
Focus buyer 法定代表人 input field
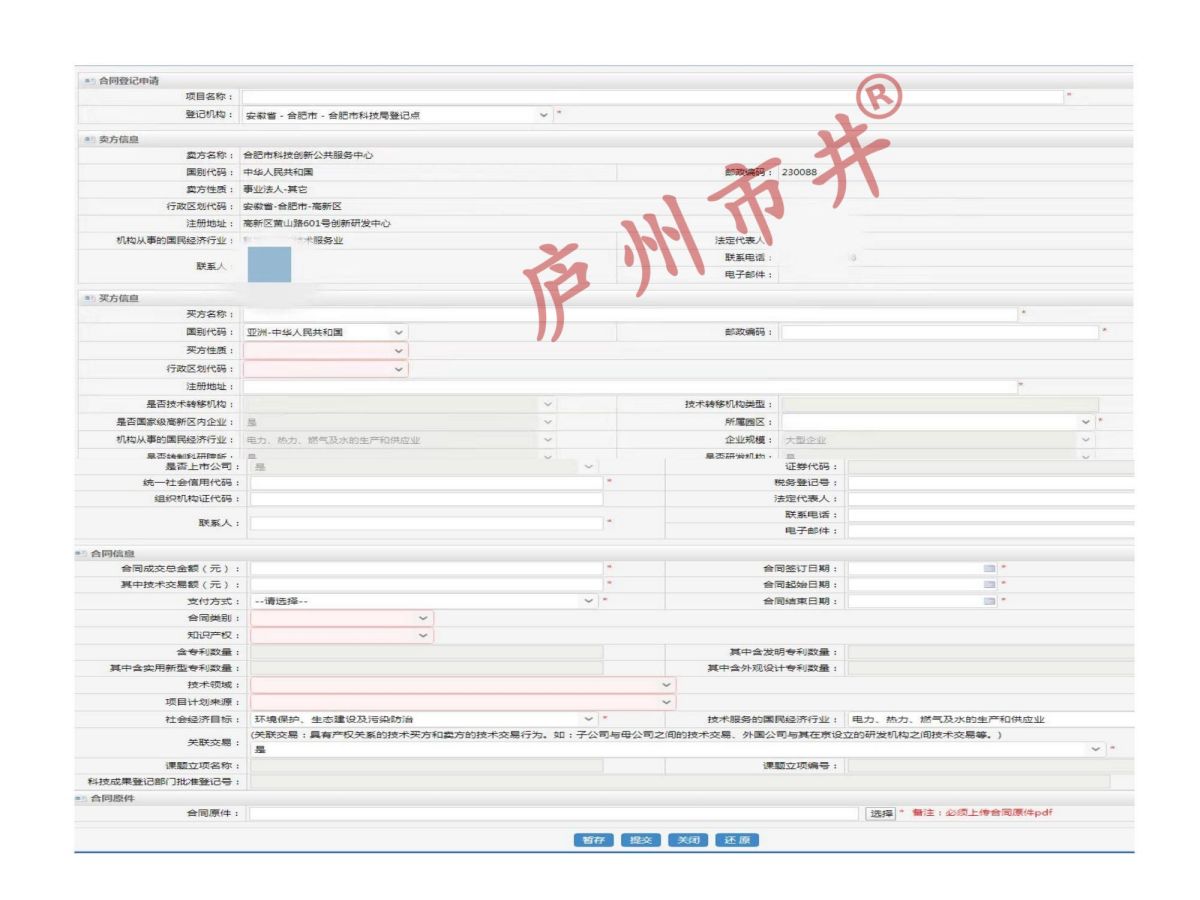pos(992,499)
